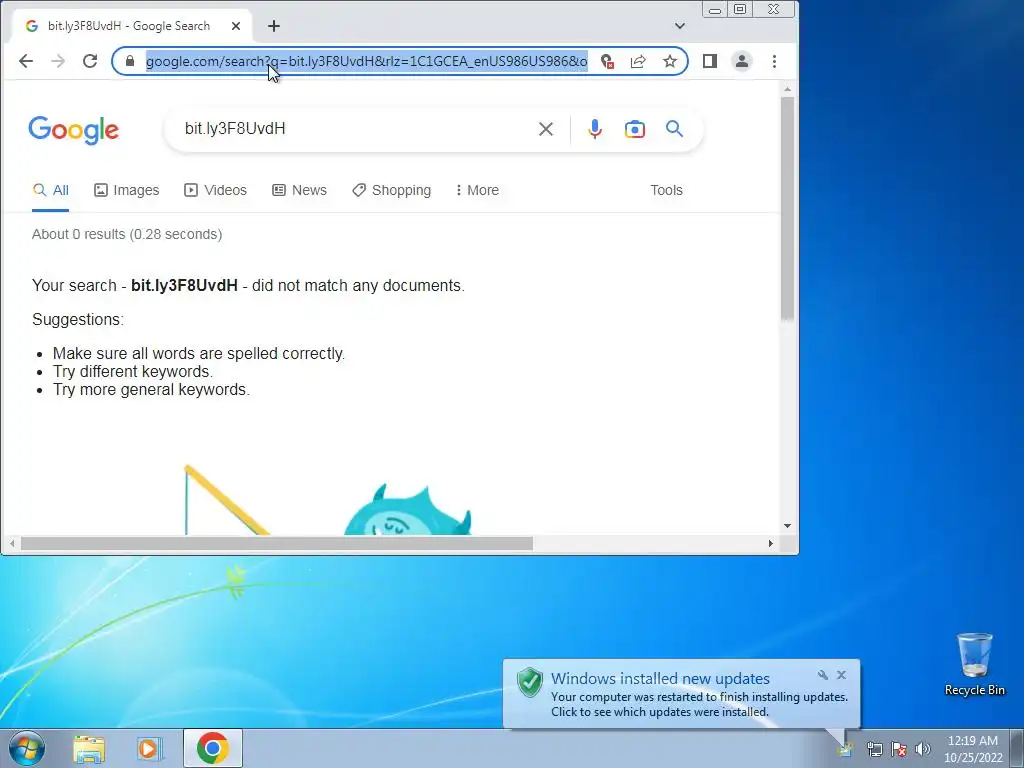Screen dimensions: 1024x768
Task: Open the Chrome profile avatar menu
Action: click(742, 61)
